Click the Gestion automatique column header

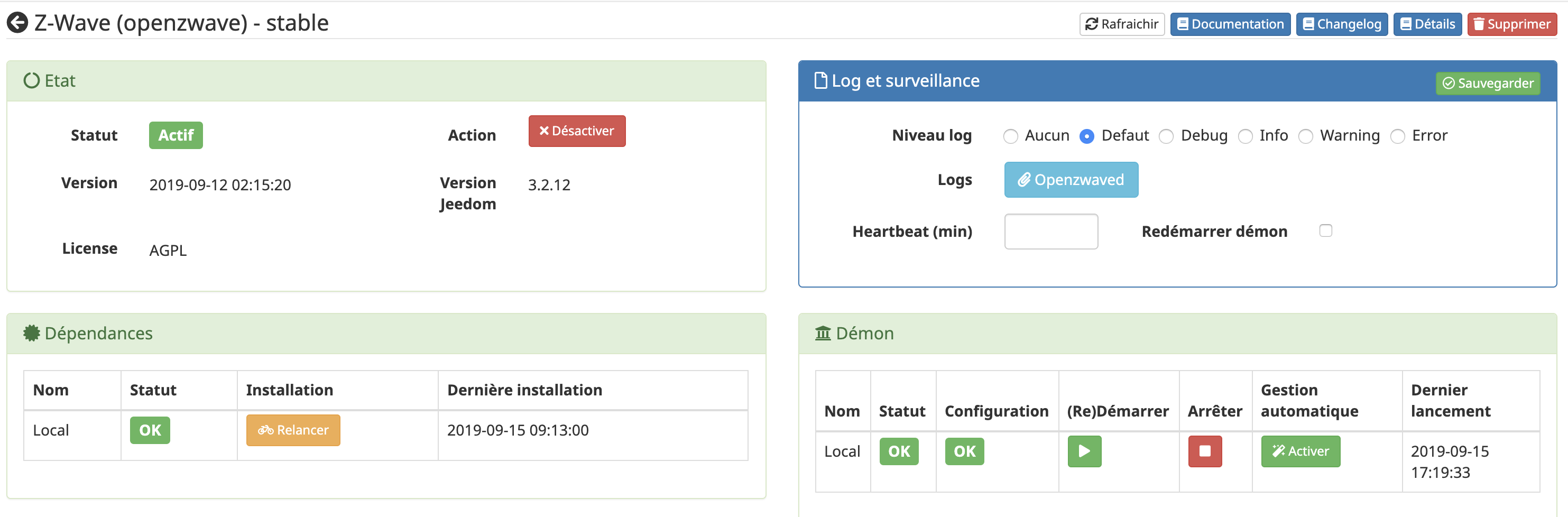(x=1309, y=401)
